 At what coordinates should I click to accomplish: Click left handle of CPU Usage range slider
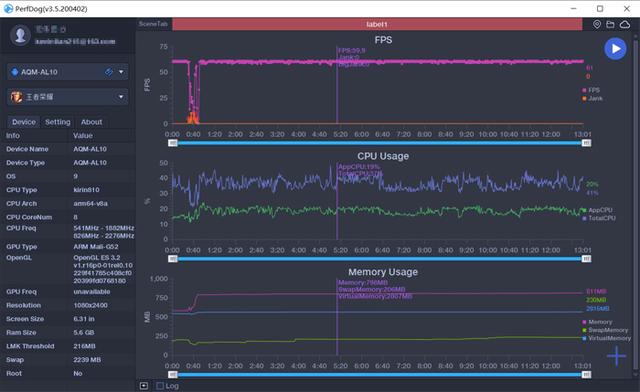click(x=173, y=259)
